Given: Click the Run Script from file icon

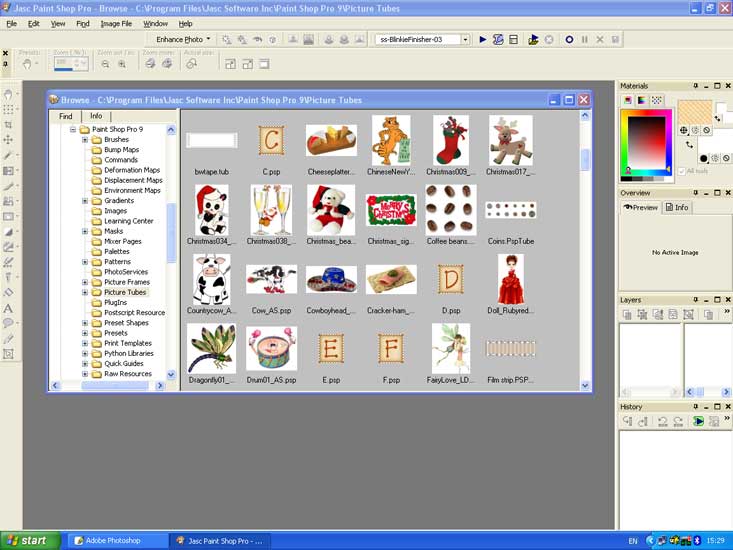Looking at the screenshot, I should click(x=533, y=39).
